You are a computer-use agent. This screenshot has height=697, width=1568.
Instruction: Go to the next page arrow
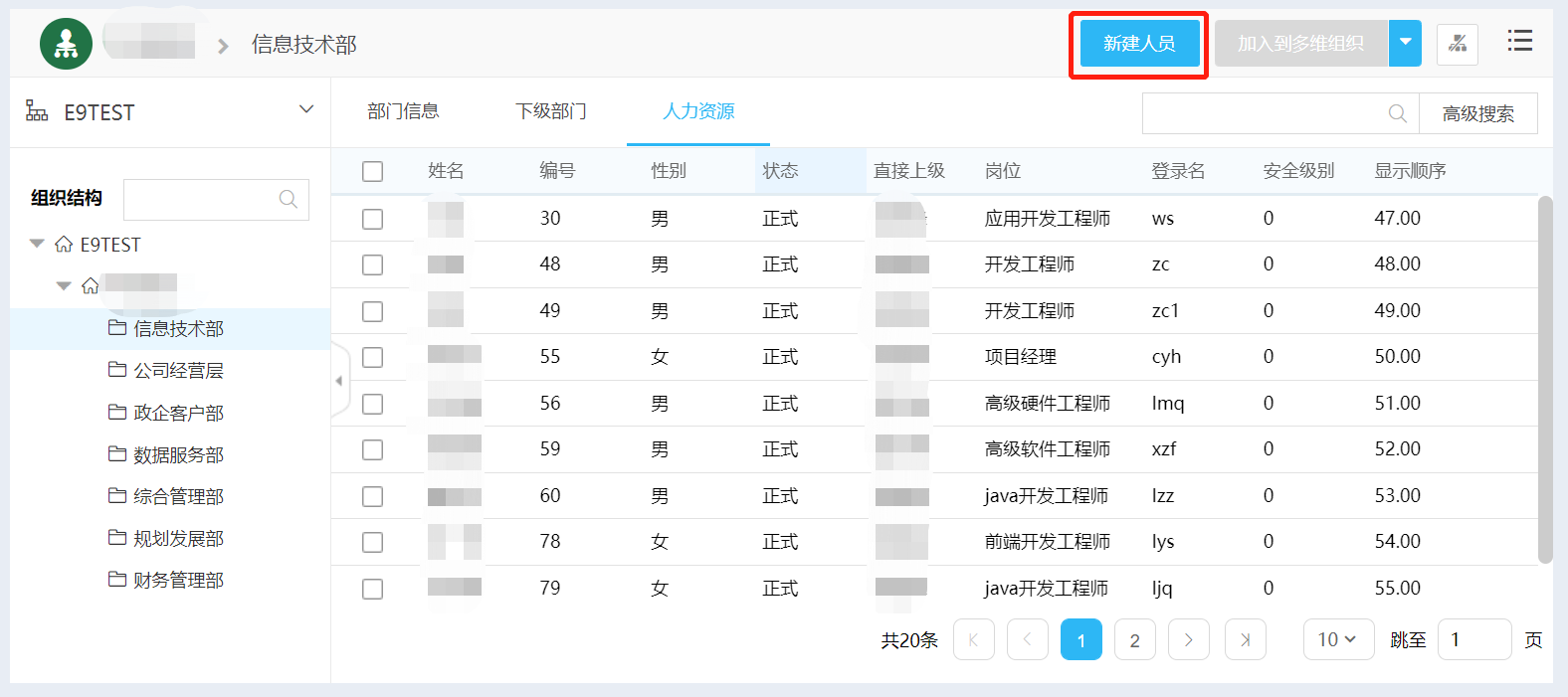tap(1189, 639)
